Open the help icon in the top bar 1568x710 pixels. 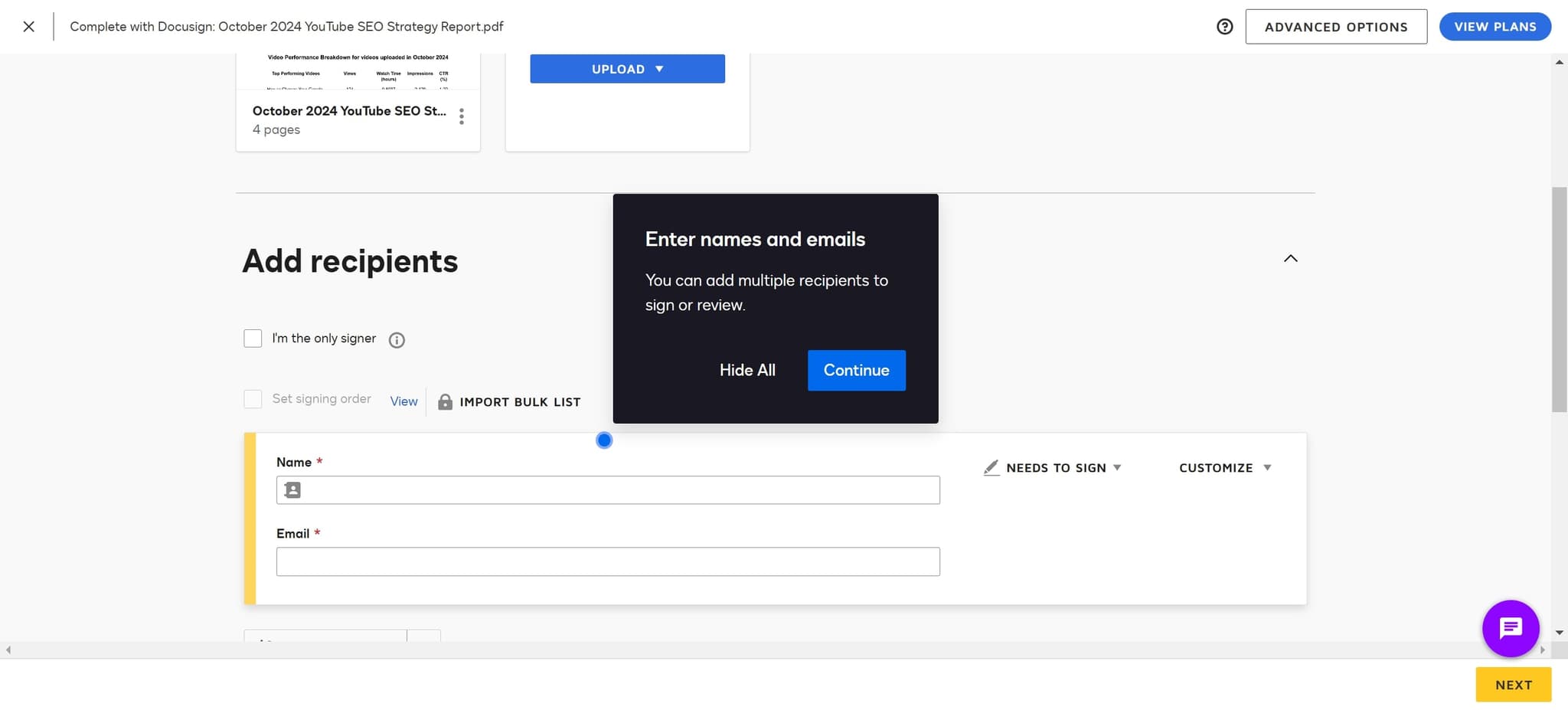[x=1225, y=26]
